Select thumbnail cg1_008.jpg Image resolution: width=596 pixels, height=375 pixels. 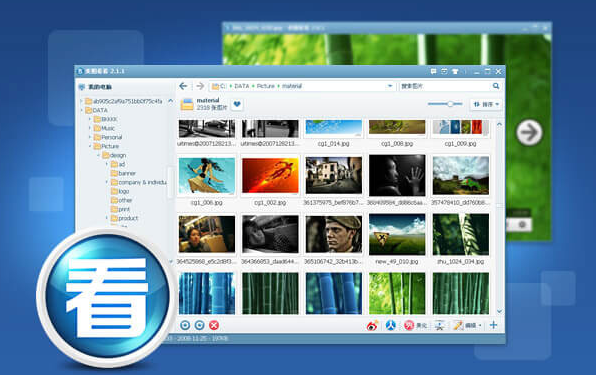coord(397,129)
